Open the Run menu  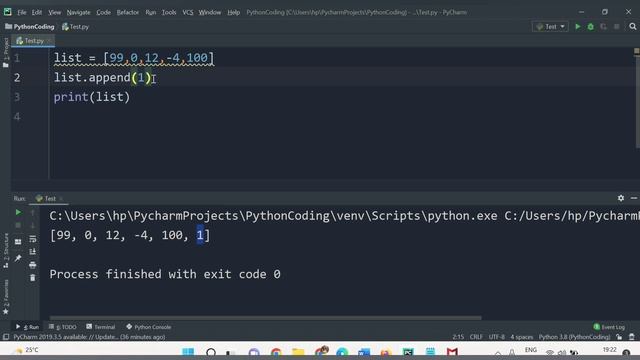point(151,12)
